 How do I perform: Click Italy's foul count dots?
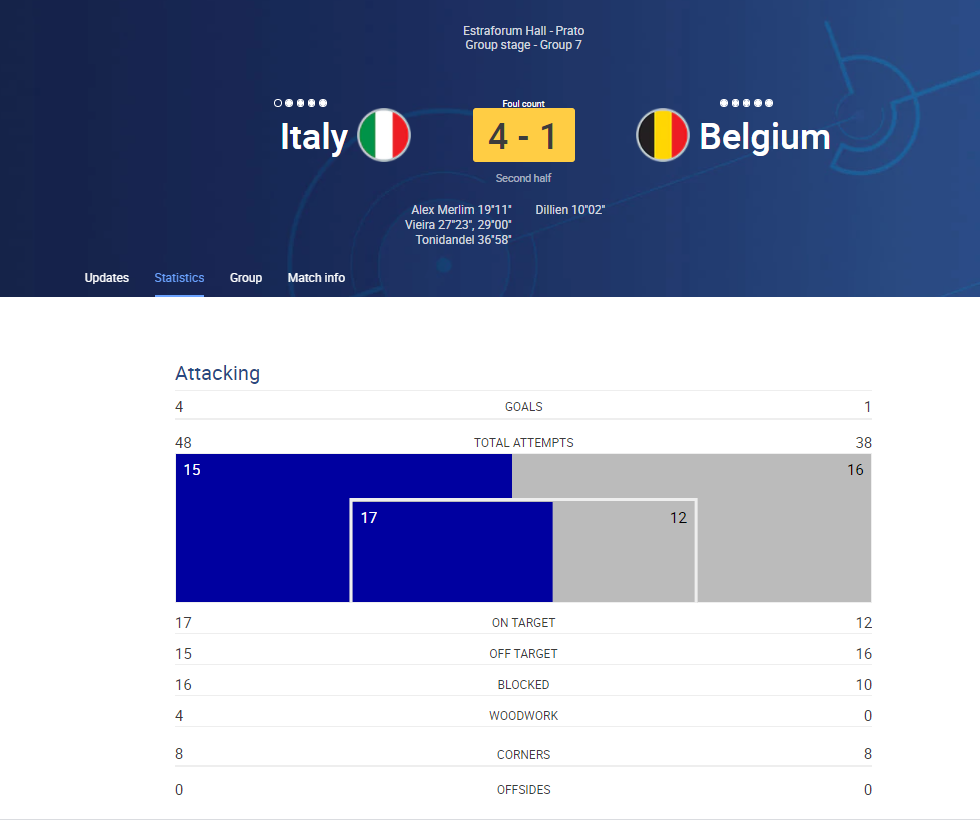pos(301,103)
